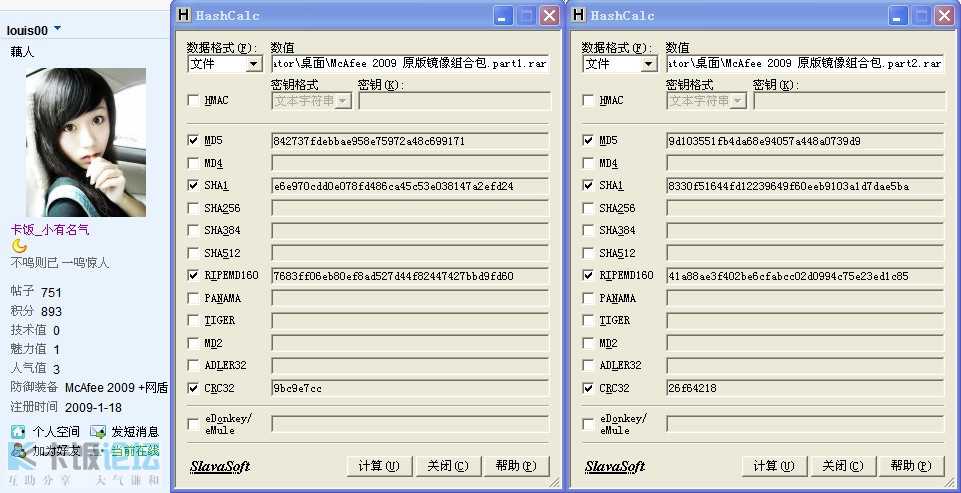
Task: Enable eDonkey/eMule checkbox in right window
Action: (588, 424)
